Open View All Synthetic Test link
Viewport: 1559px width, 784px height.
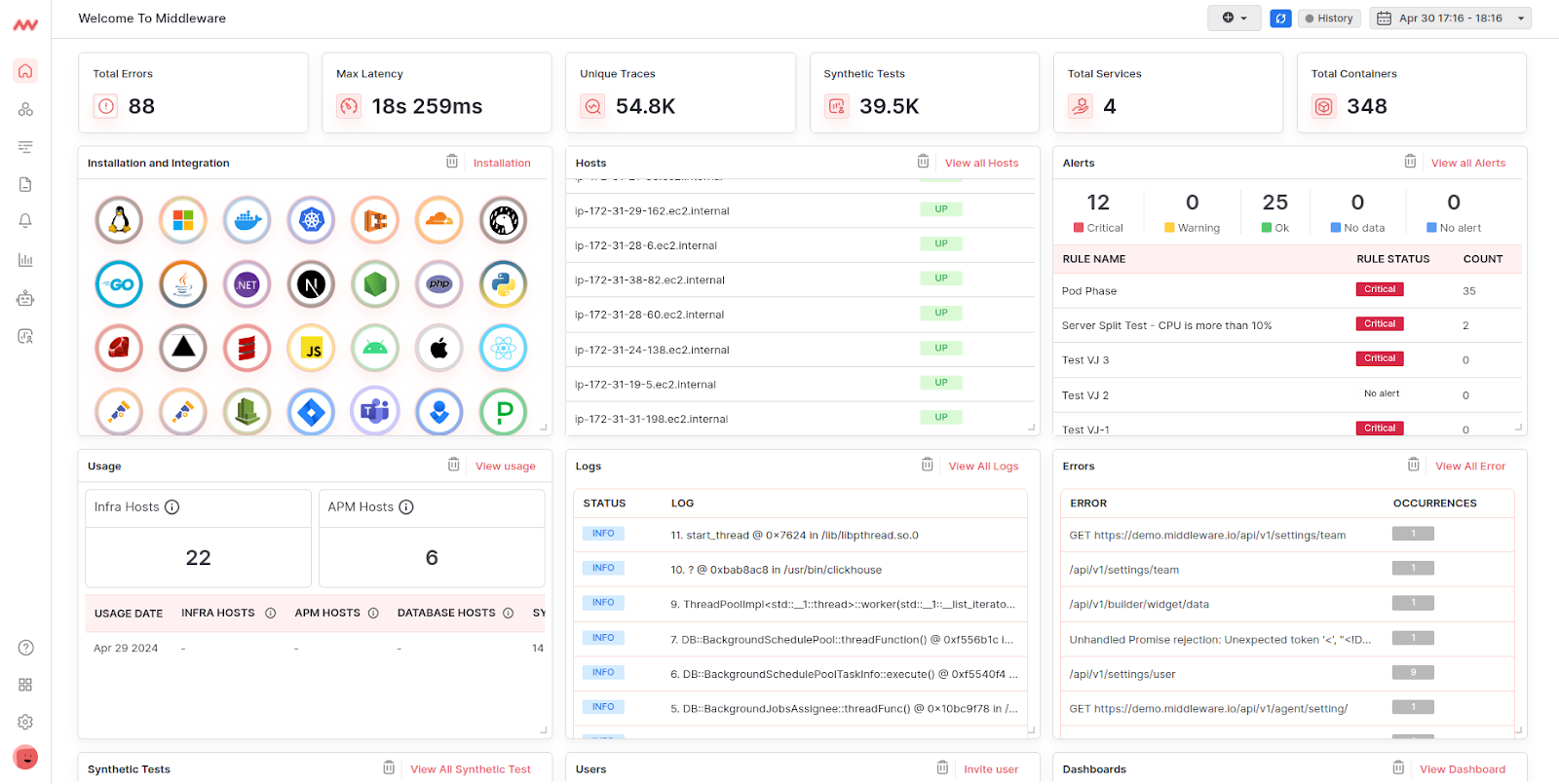point(471,769)
